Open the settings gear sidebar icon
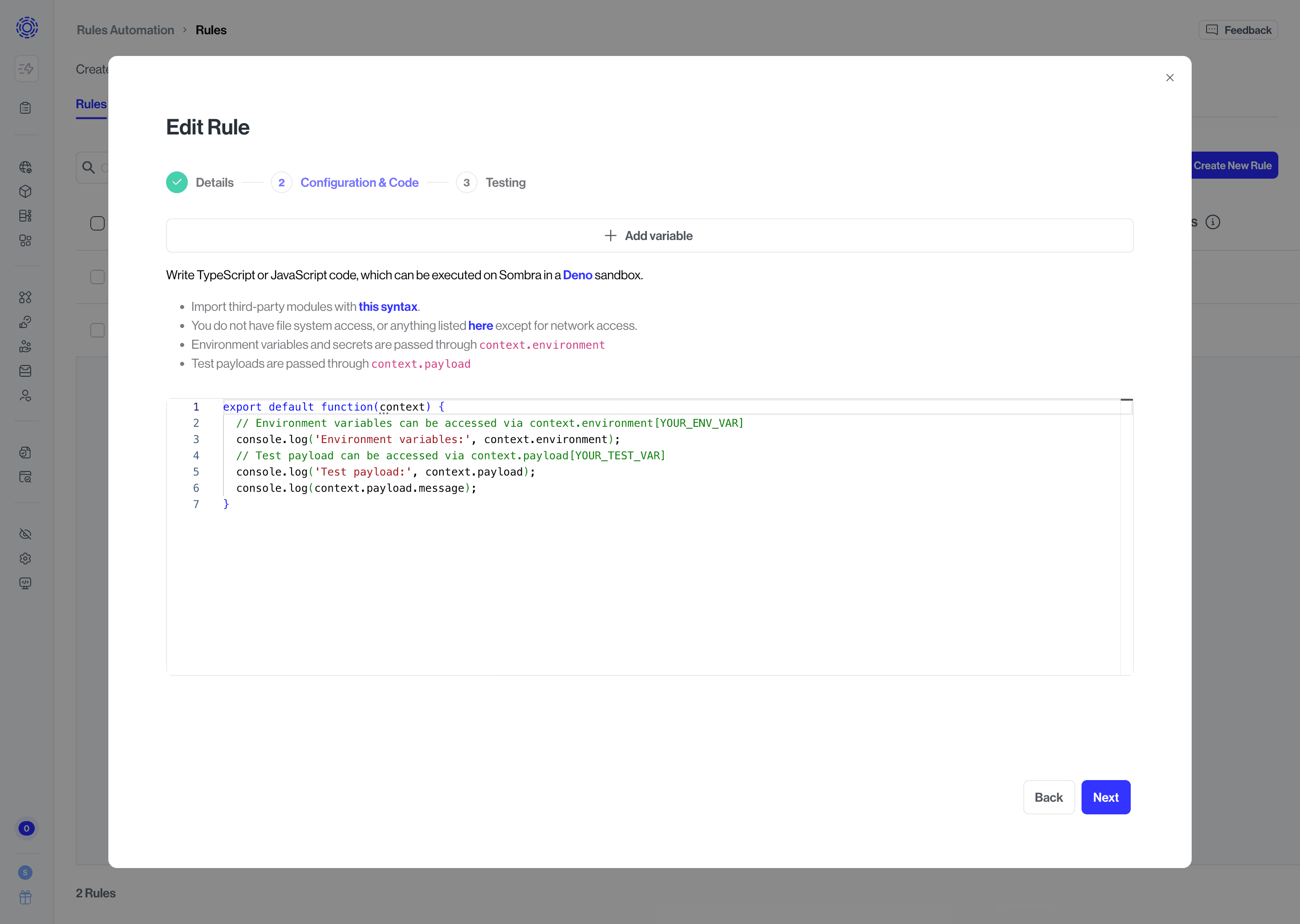The image size is (1300, 924). point(26,559)
